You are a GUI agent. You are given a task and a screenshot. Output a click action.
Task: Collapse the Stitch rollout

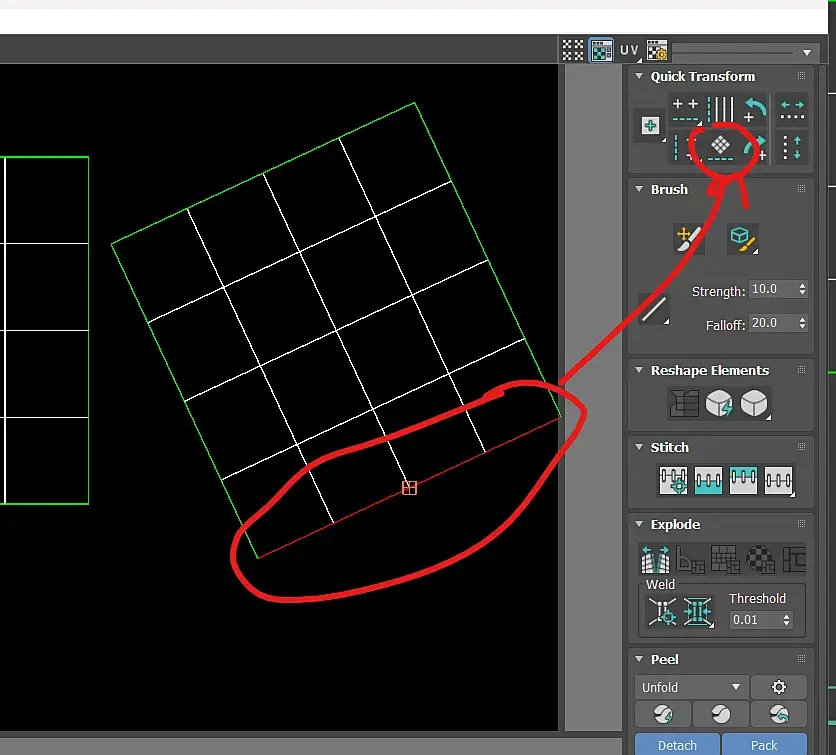tap(639, 447)
